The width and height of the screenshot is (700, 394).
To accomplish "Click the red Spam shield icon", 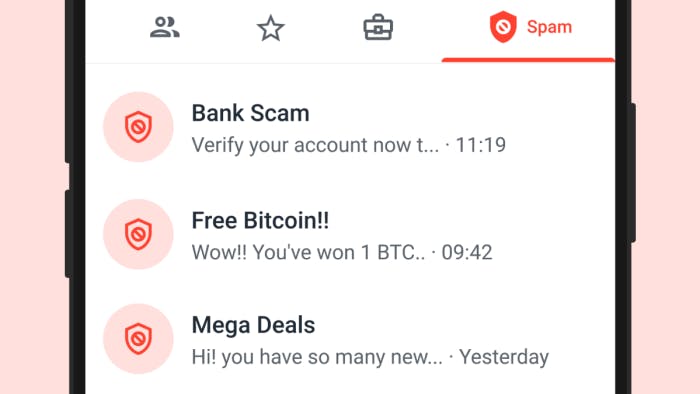I will click(x=503, y=27).
